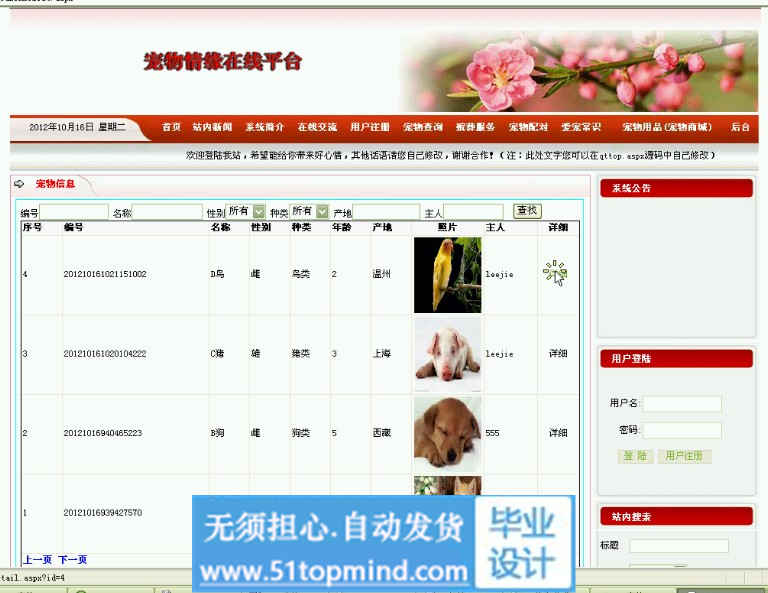Image resolution: width=768 pixels, height=593 pixels.
Task: Expand the 种类 dropdown filter
Action: click(x=309, y=211)
